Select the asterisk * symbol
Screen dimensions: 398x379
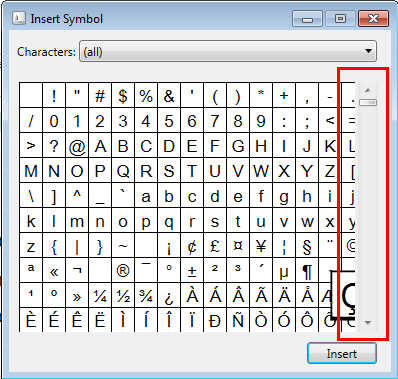pyautogui.click(x=261, y=96)
